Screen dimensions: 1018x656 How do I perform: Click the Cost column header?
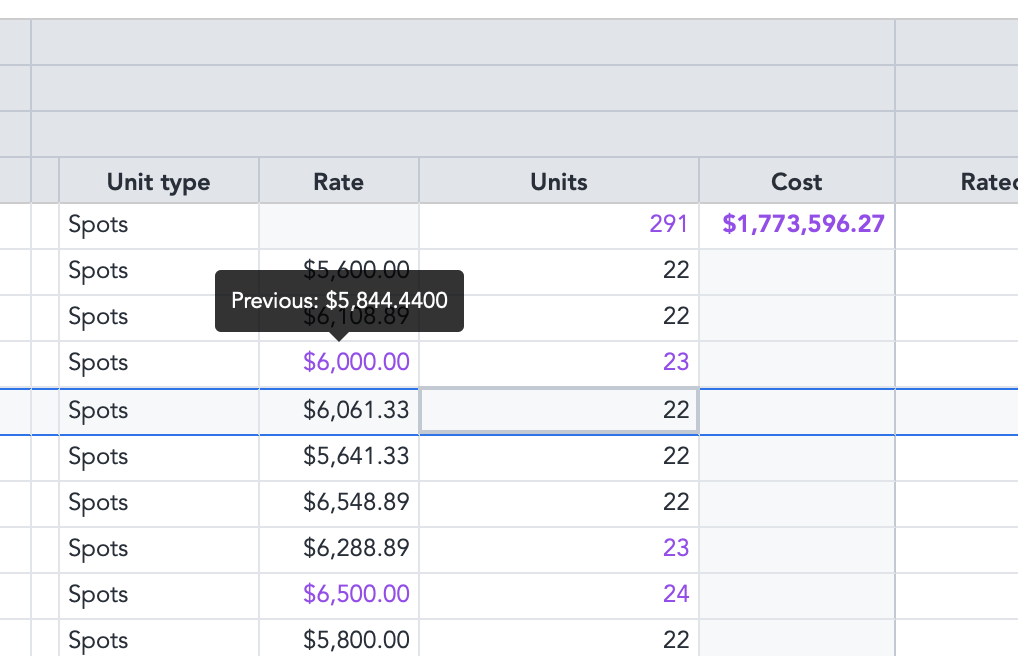click(x=797, y=181)
